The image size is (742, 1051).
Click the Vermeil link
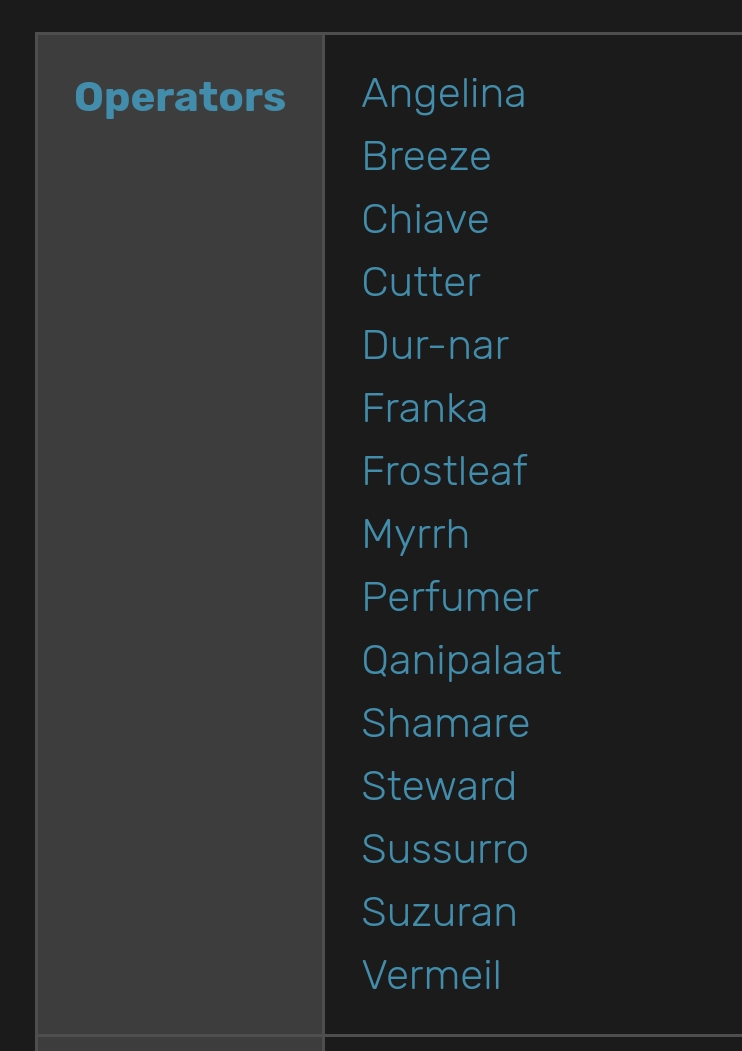click(431, 975)
